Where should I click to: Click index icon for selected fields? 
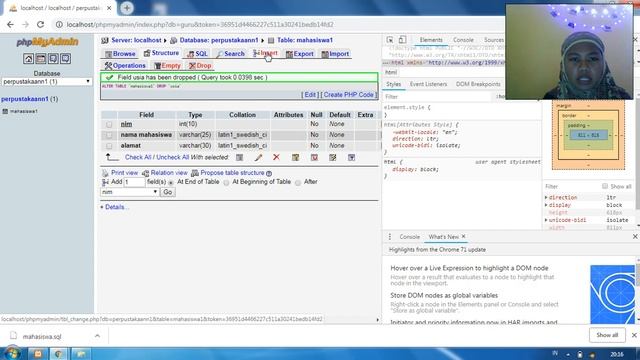click(x=333, y=158)
